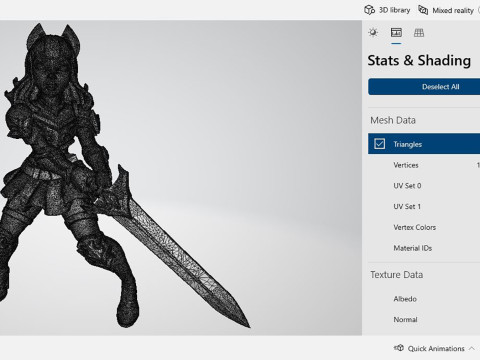Open the Grid & Views tab icon

[419, 33]
